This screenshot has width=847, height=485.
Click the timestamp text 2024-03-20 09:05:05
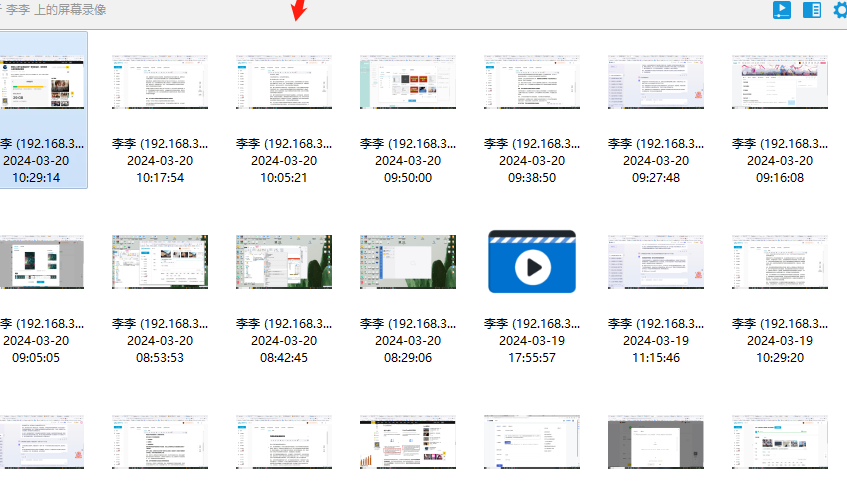click(x=36, y=349)
